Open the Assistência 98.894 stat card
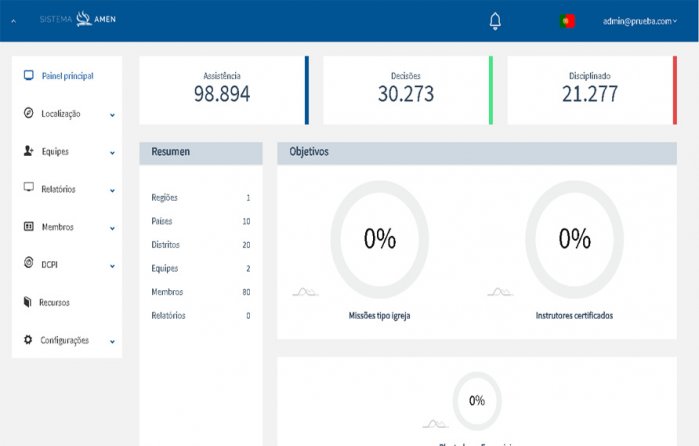This screenshot has width=699, height=446. (222, 90)
